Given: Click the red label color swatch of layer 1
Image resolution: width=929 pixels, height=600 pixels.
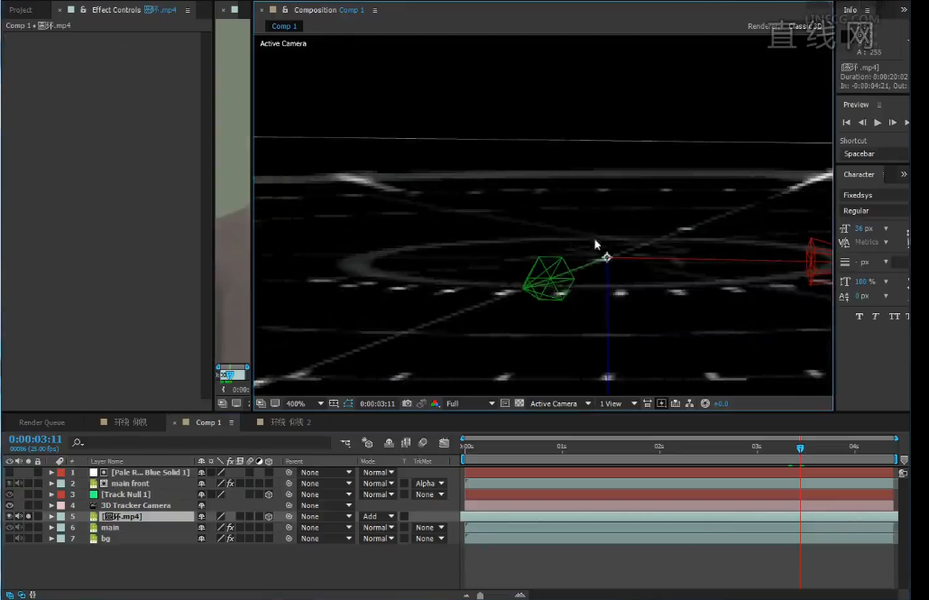Looking at the screenshot, I should (61, 473).
